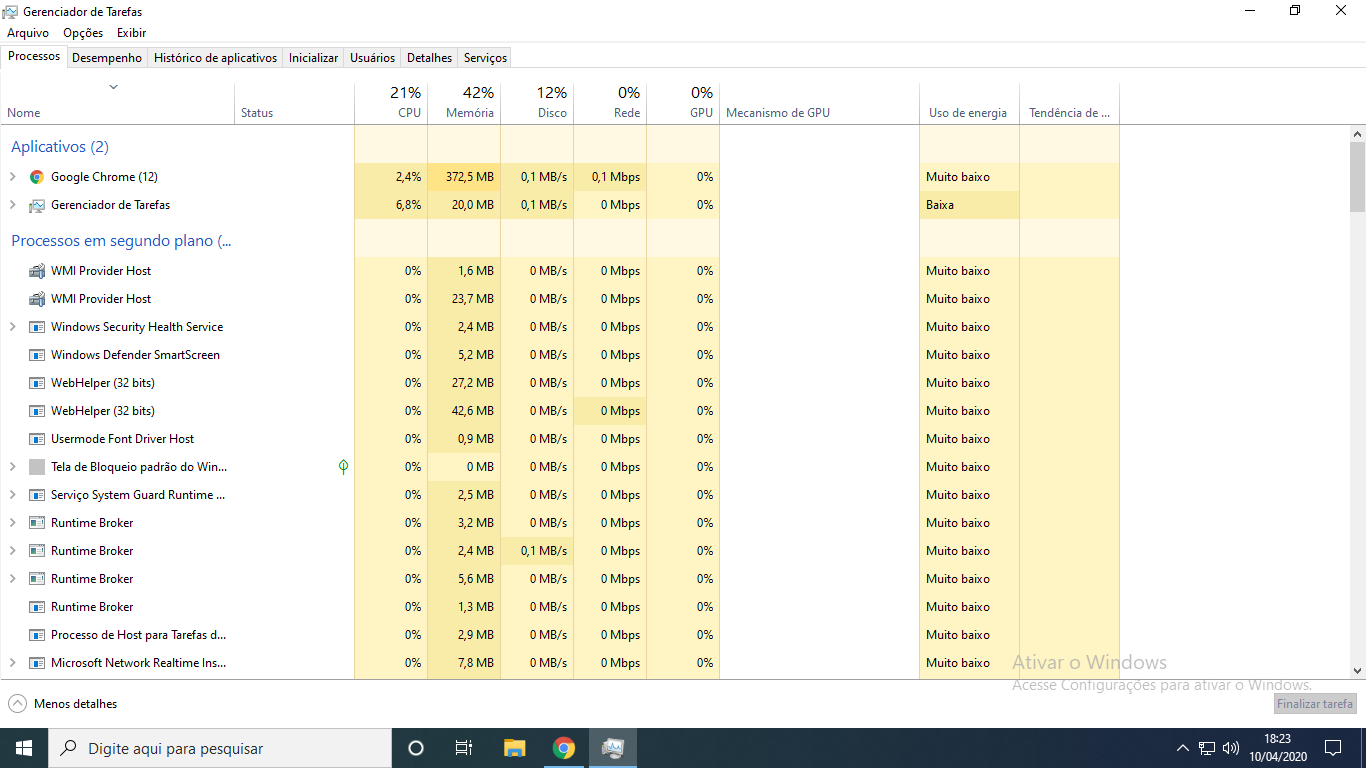Click the Google Chrome process icon

37,177
